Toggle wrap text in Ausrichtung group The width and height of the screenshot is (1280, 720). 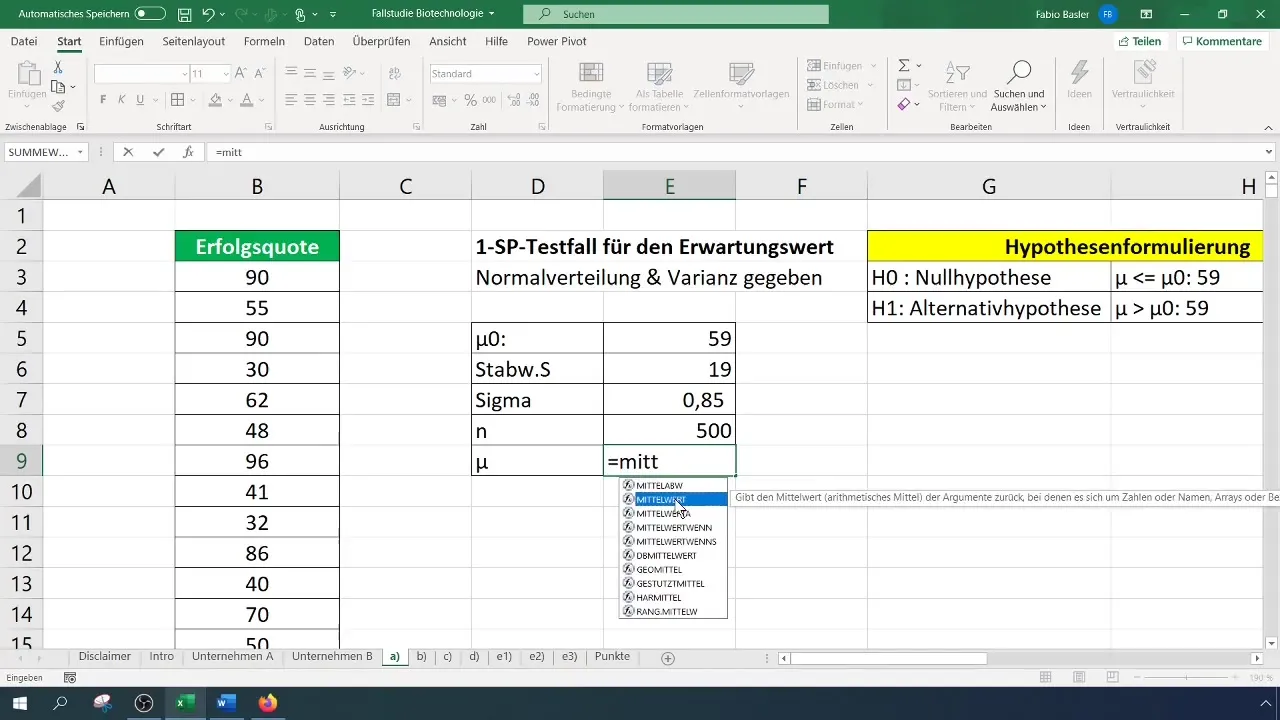[393, 74]
